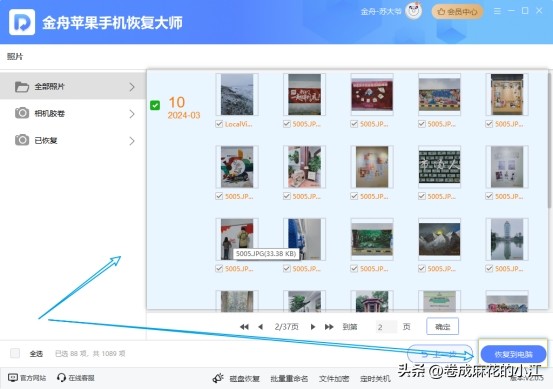Open the potted plant interior thumbnail
The height and width of the screenshot is (389, 553).
click(304, 166)
